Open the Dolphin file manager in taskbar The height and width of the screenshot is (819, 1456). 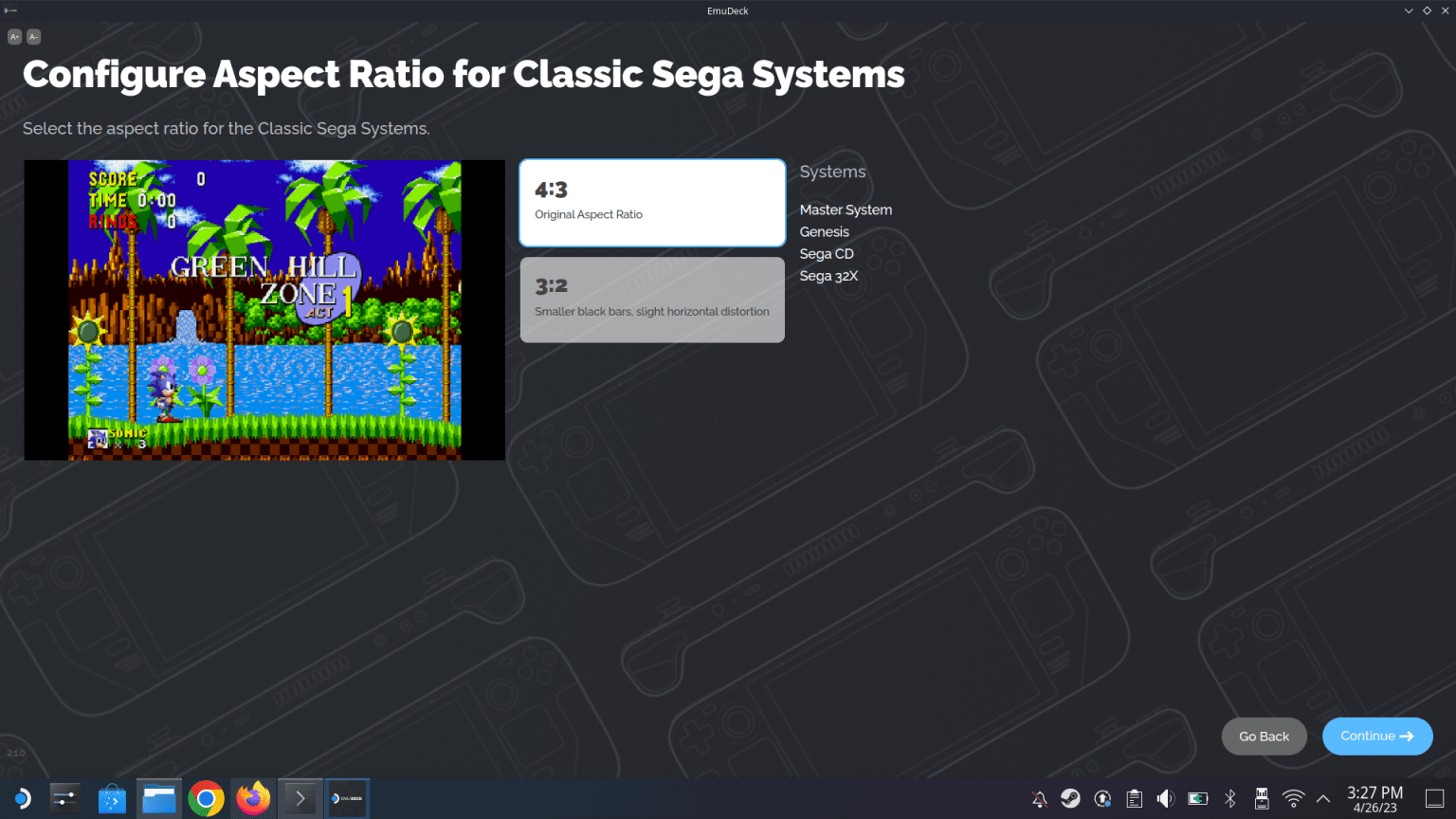tap(158, 797)
